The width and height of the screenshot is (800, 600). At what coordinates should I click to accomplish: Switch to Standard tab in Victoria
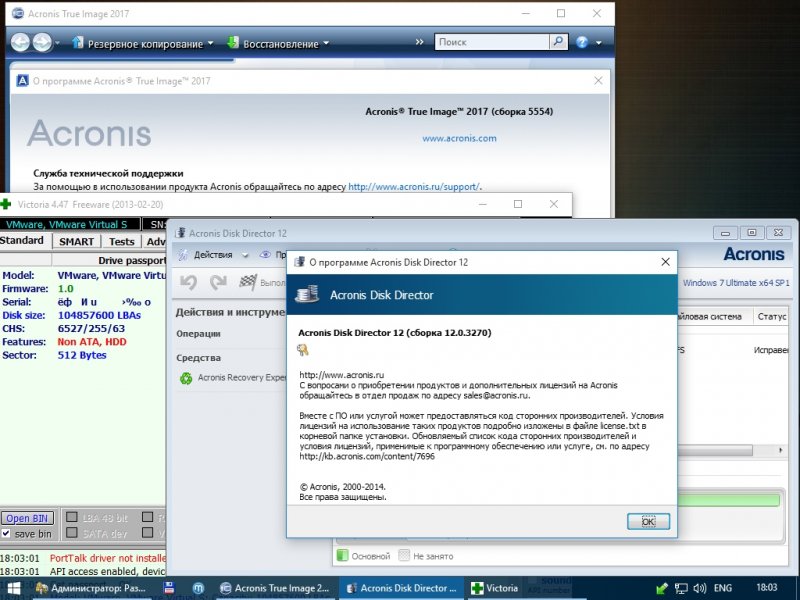click(22, 240)
